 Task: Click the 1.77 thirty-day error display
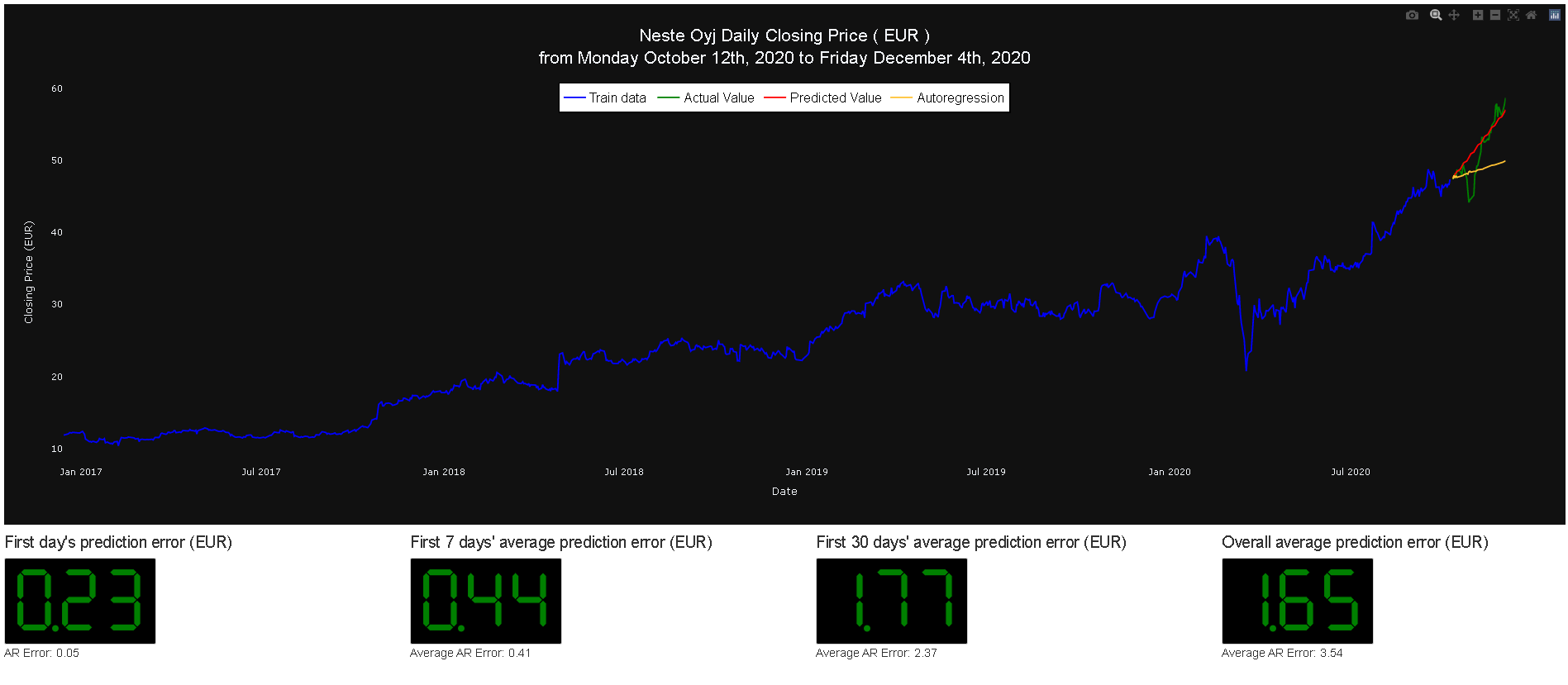point(891,601)
